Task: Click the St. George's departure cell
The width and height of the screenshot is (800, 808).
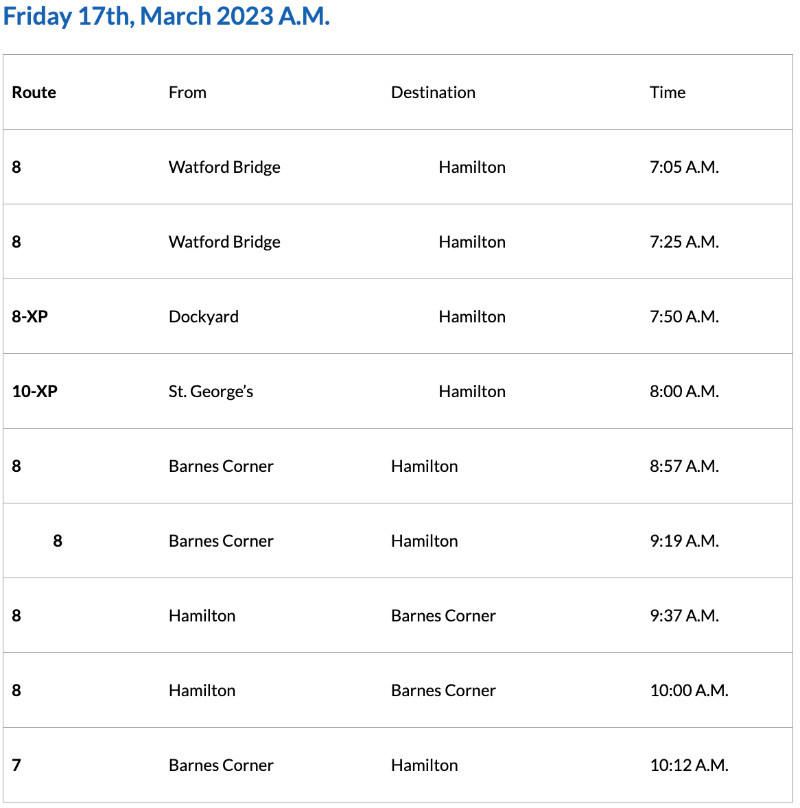Action: pyautogui.click(x=211, y=391)
